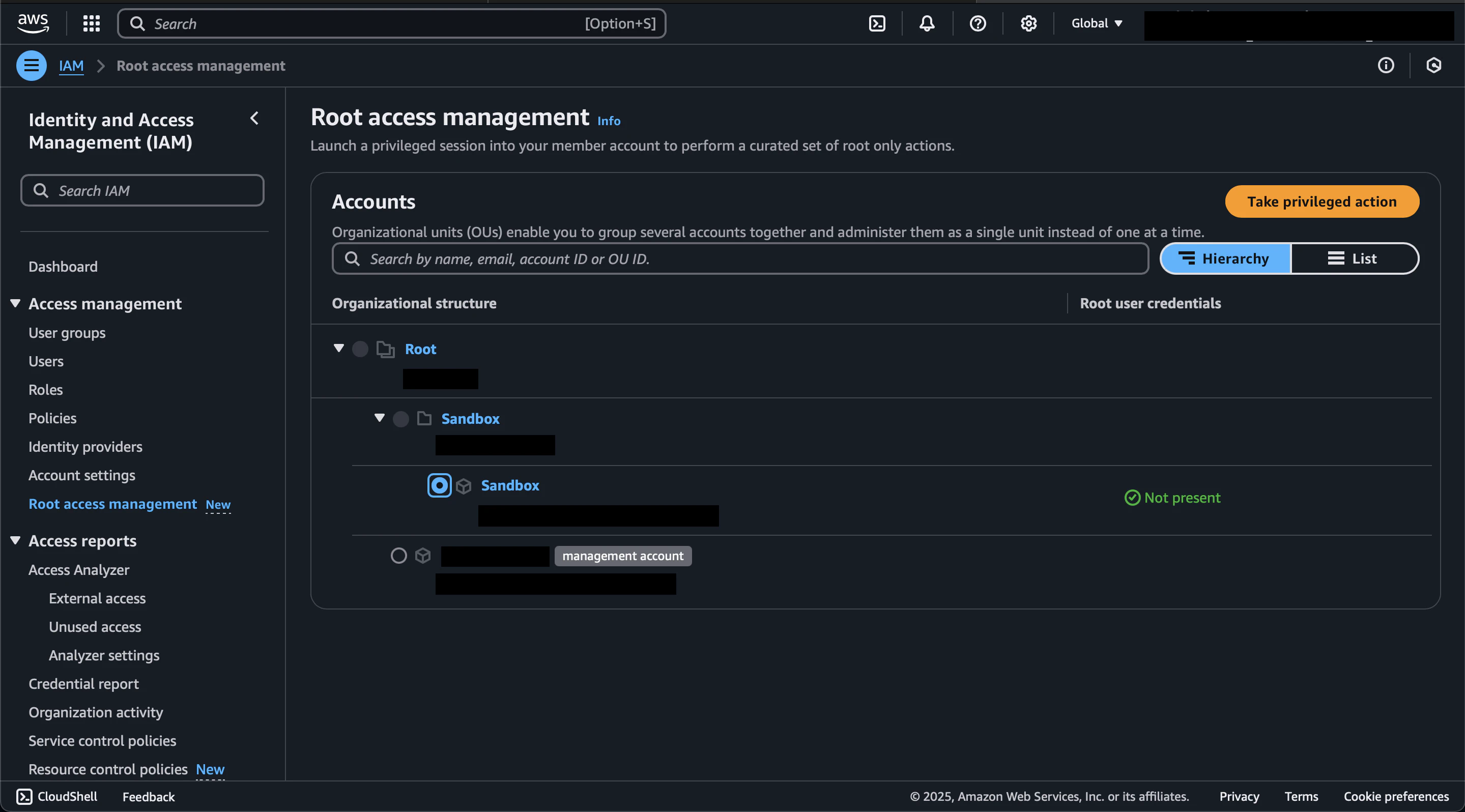Viewport: 1465px width, 812px height.
Task: Open Resource control policies
Action: [x=108, y=769]
